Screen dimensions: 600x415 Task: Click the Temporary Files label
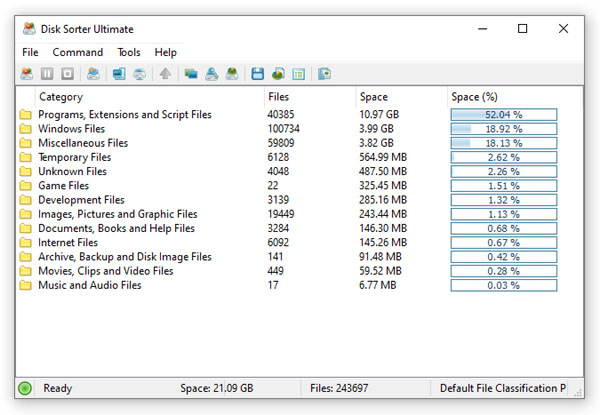(75, 157)
